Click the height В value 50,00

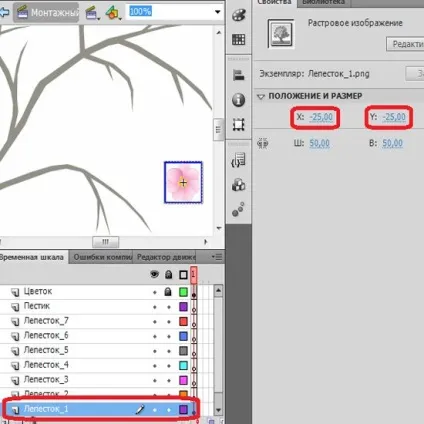(x=392, y=143)
